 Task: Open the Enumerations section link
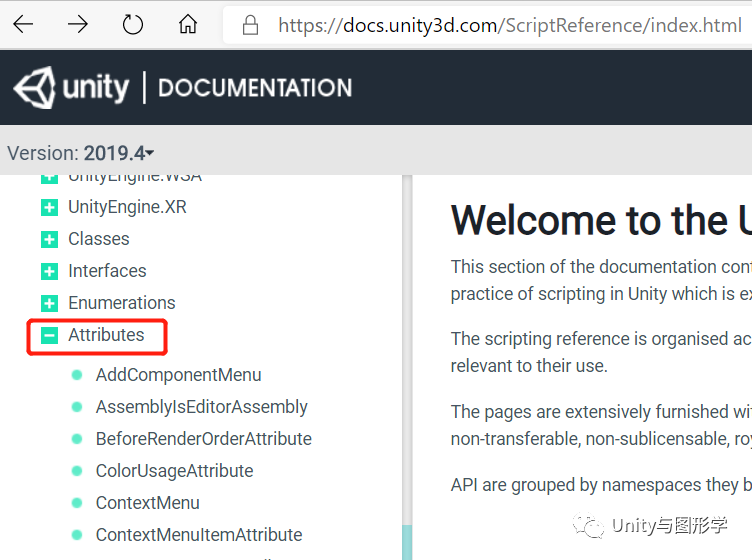tap(122, 303)
